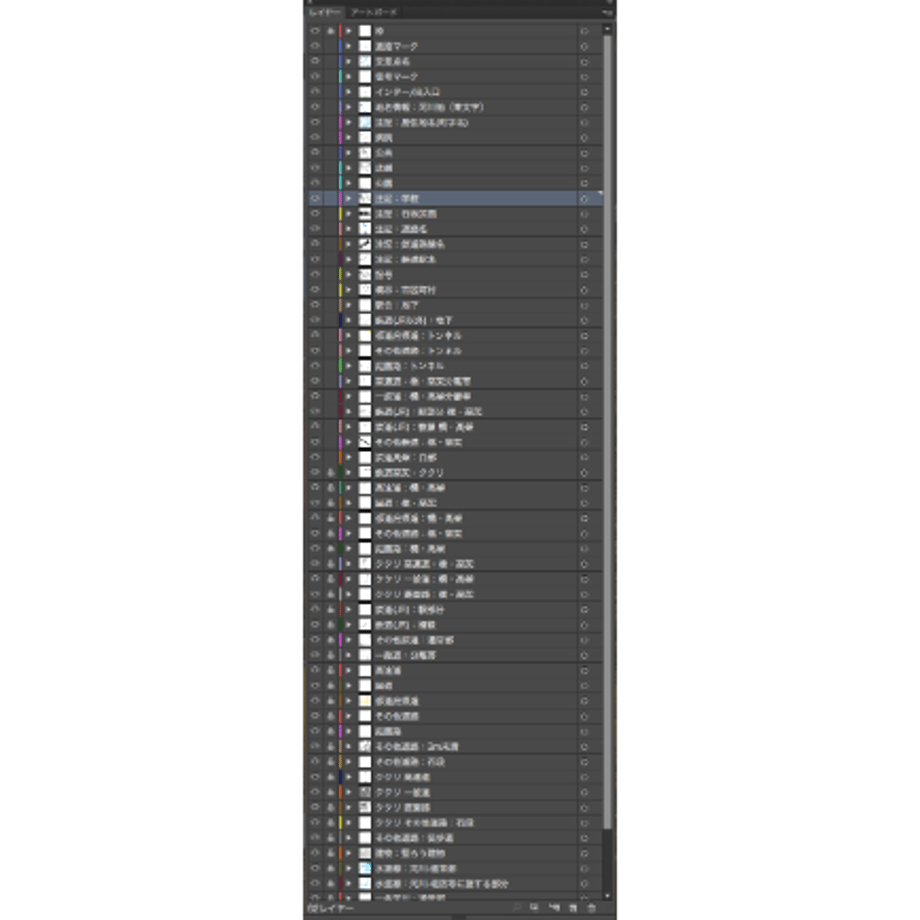Click layer list scrollbar down arrow

607,896
